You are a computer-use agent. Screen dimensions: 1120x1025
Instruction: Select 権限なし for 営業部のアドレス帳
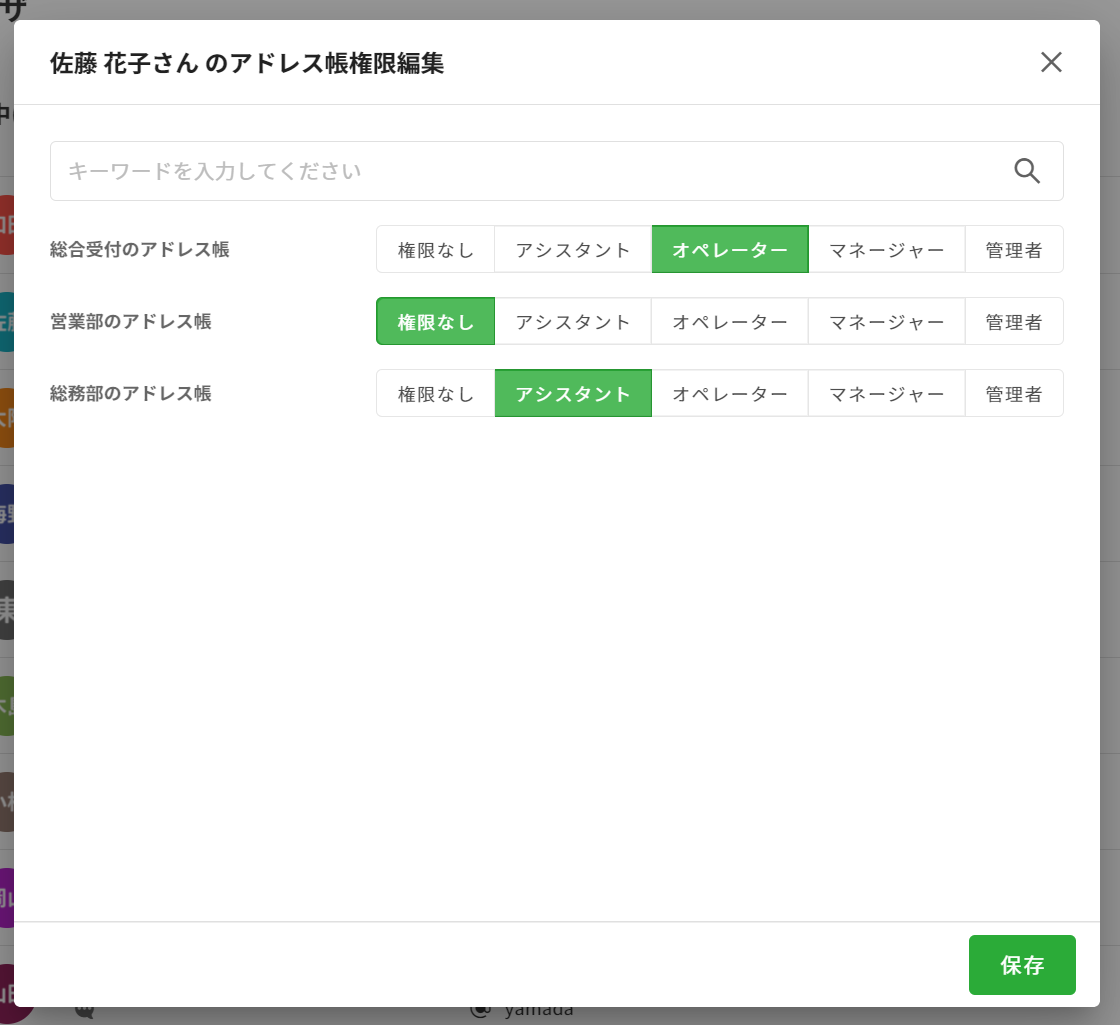[x=436, y=322]
